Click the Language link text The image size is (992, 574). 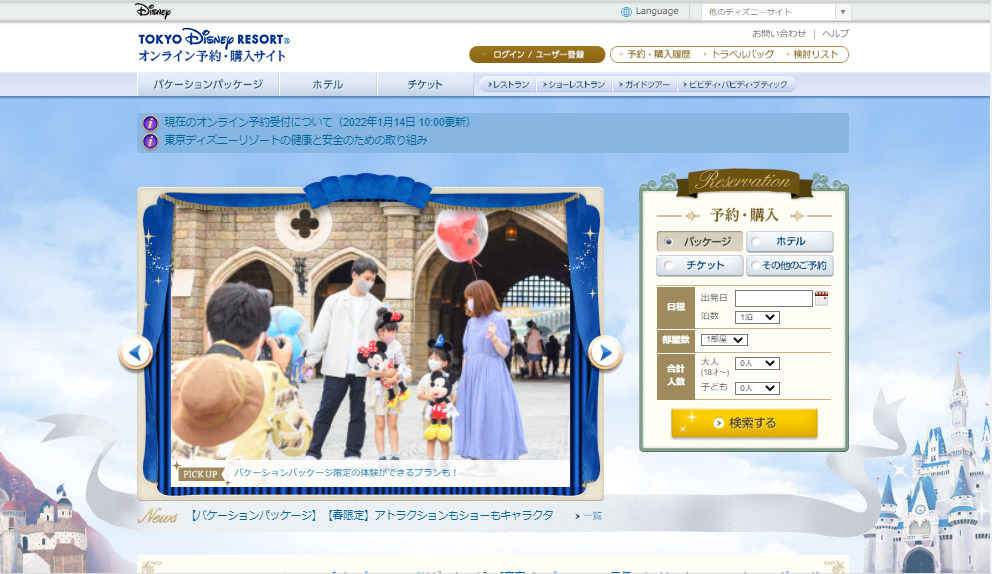coord(657,11)
